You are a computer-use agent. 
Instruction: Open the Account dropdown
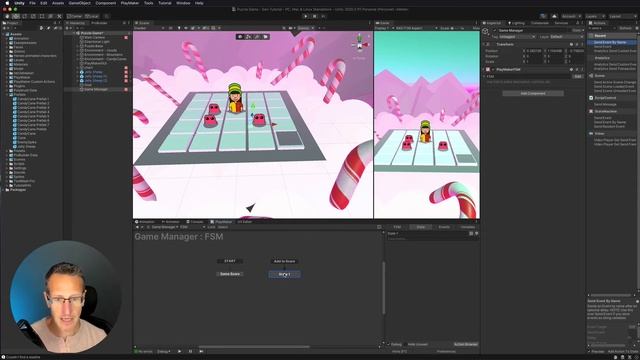[571, 16]
